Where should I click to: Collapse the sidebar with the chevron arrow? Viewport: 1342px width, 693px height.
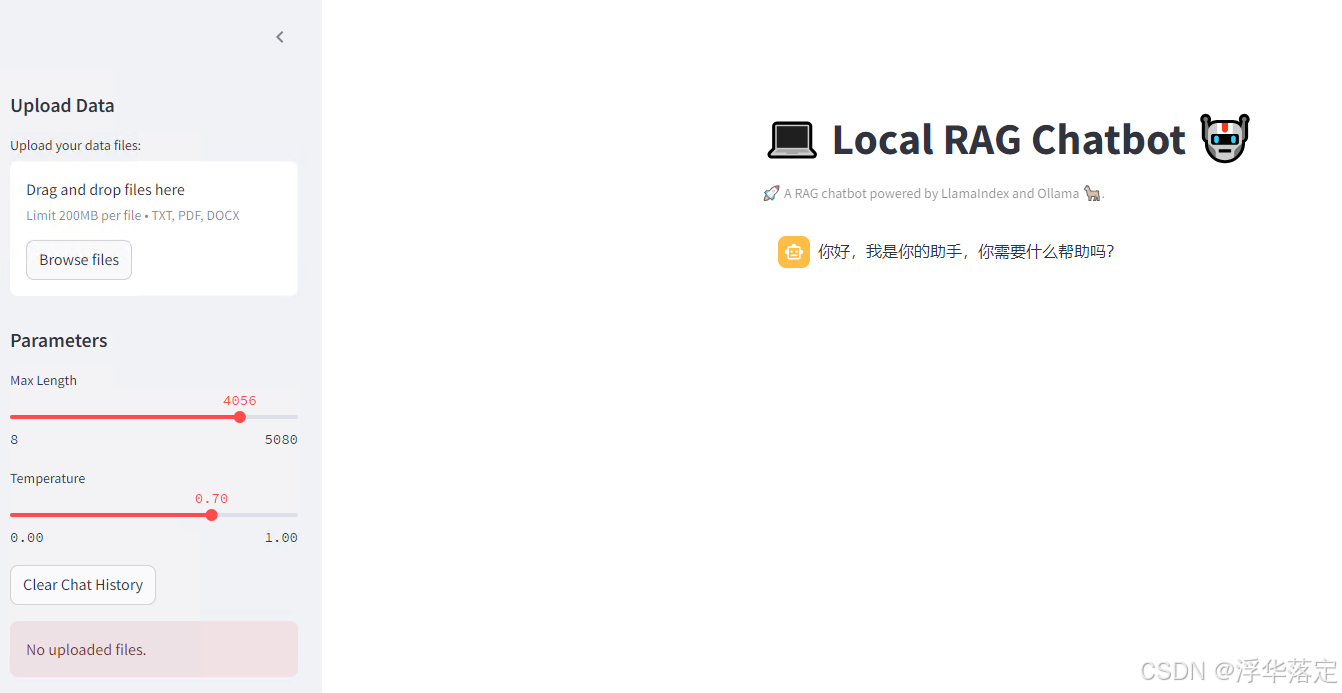280,37
